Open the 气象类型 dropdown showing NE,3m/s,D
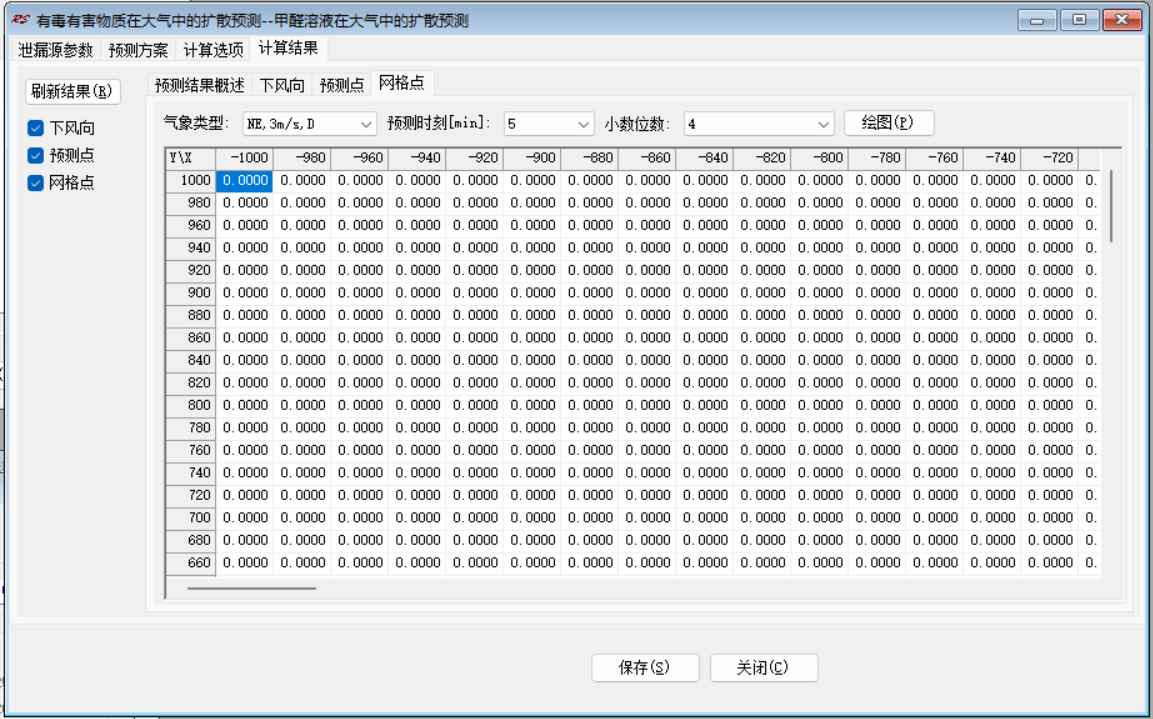This screenshot has width=1153, height=719. point(310,124)
